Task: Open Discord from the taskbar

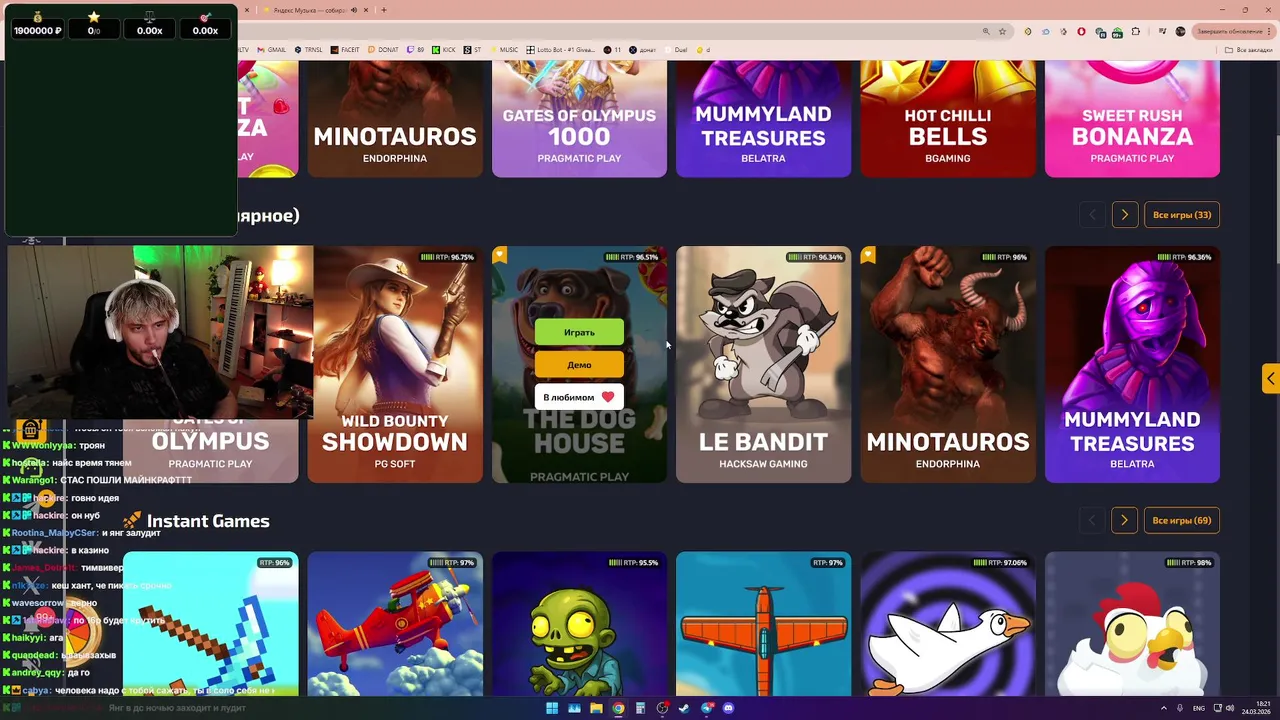Action: pyautogui.click(x=728, y=708)
